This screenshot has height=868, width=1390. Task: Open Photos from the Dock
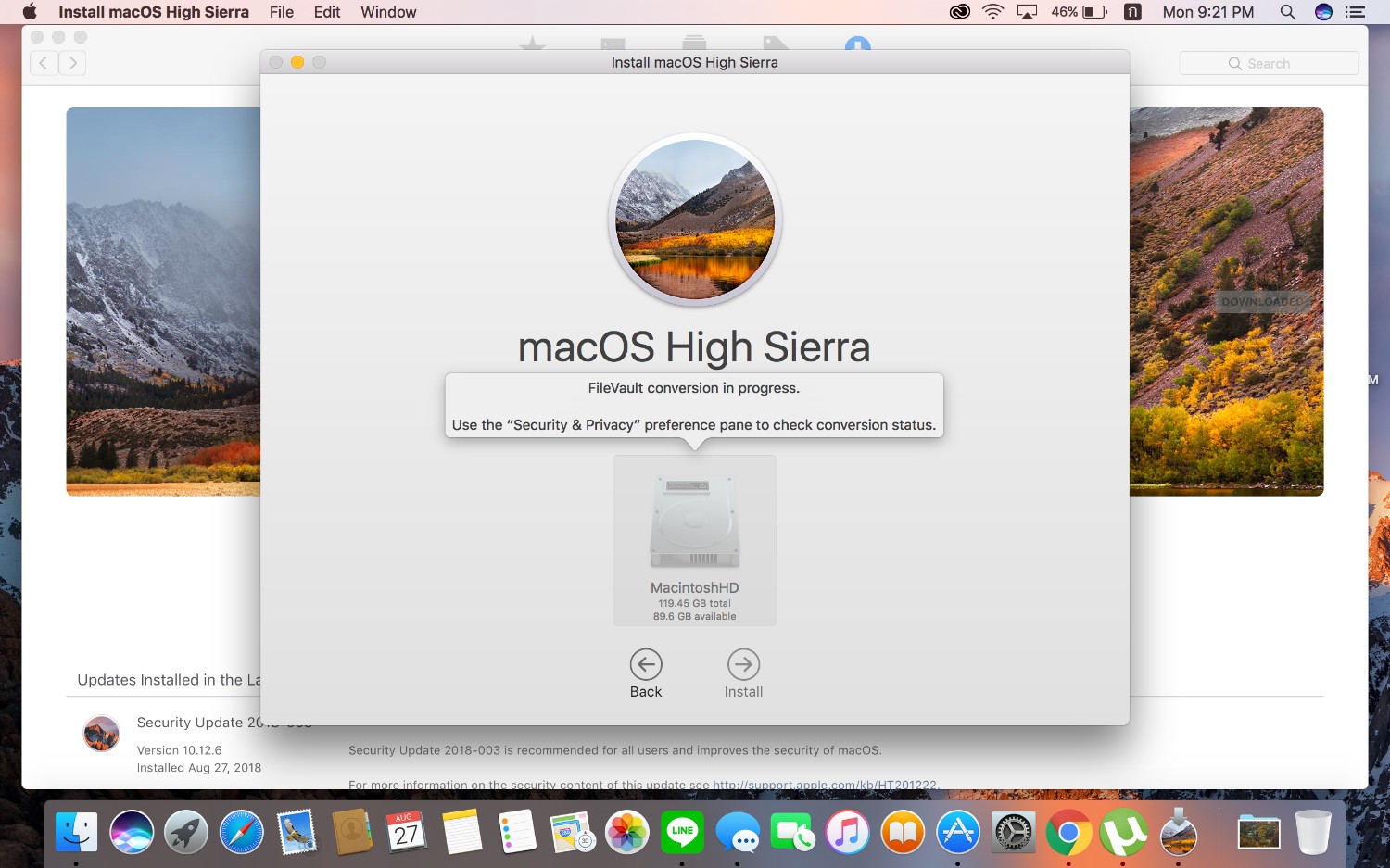[627, 832]
